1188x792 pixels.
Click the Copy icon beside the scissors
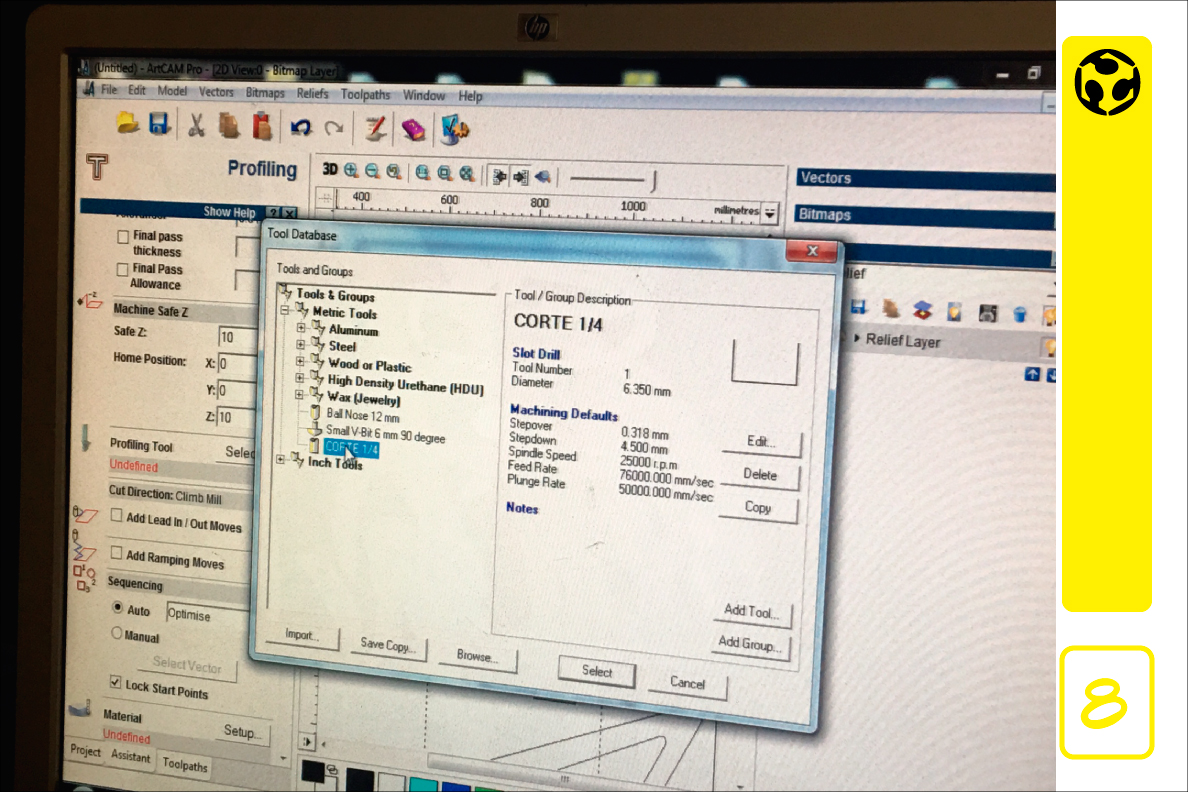pos(229,126)
